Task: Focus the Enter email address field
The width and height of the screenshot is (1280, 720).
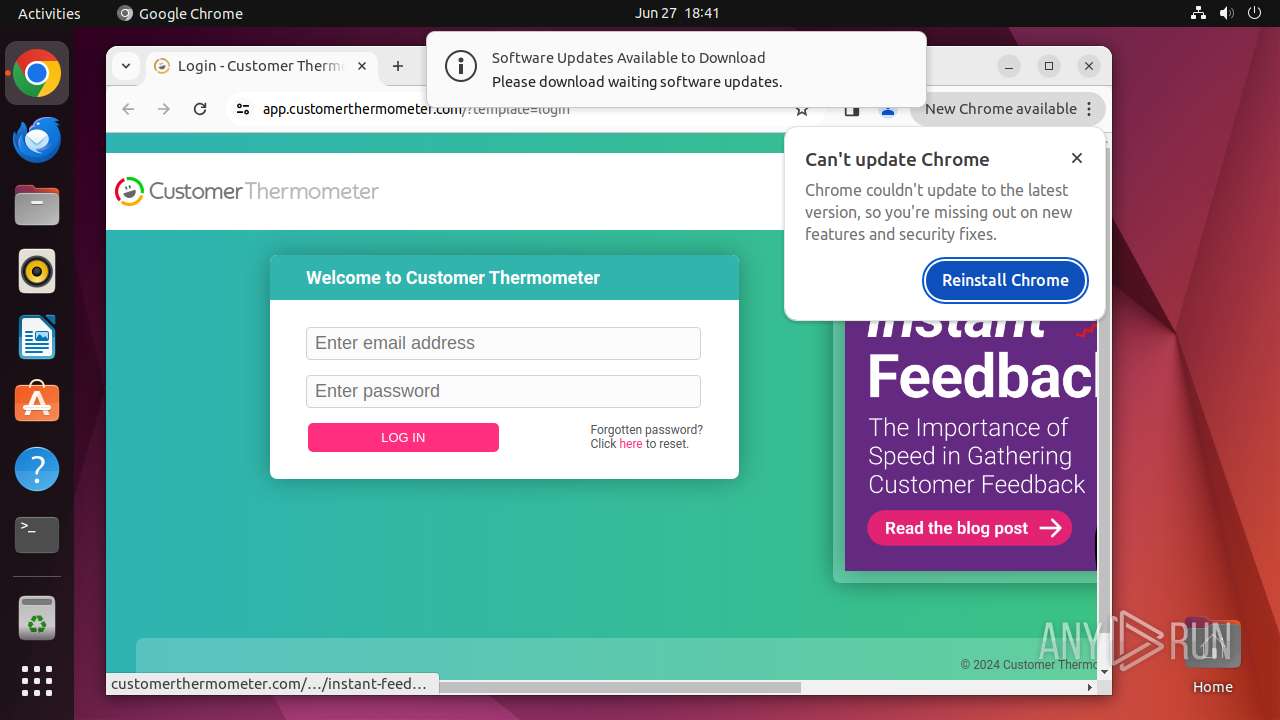Action: click(x=503, y=343)
